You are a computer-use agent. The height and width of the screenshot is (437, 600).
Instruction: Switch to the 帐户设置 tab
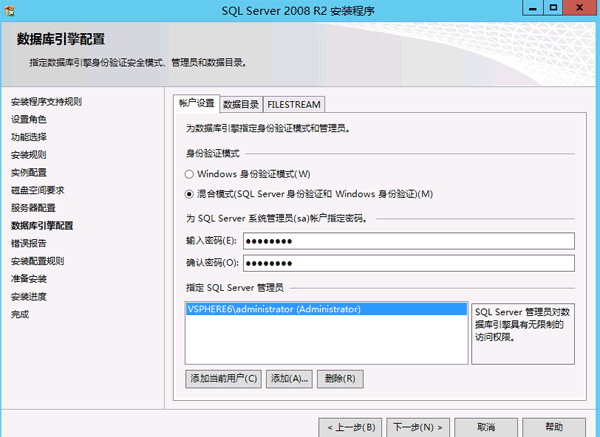(197, 103)
